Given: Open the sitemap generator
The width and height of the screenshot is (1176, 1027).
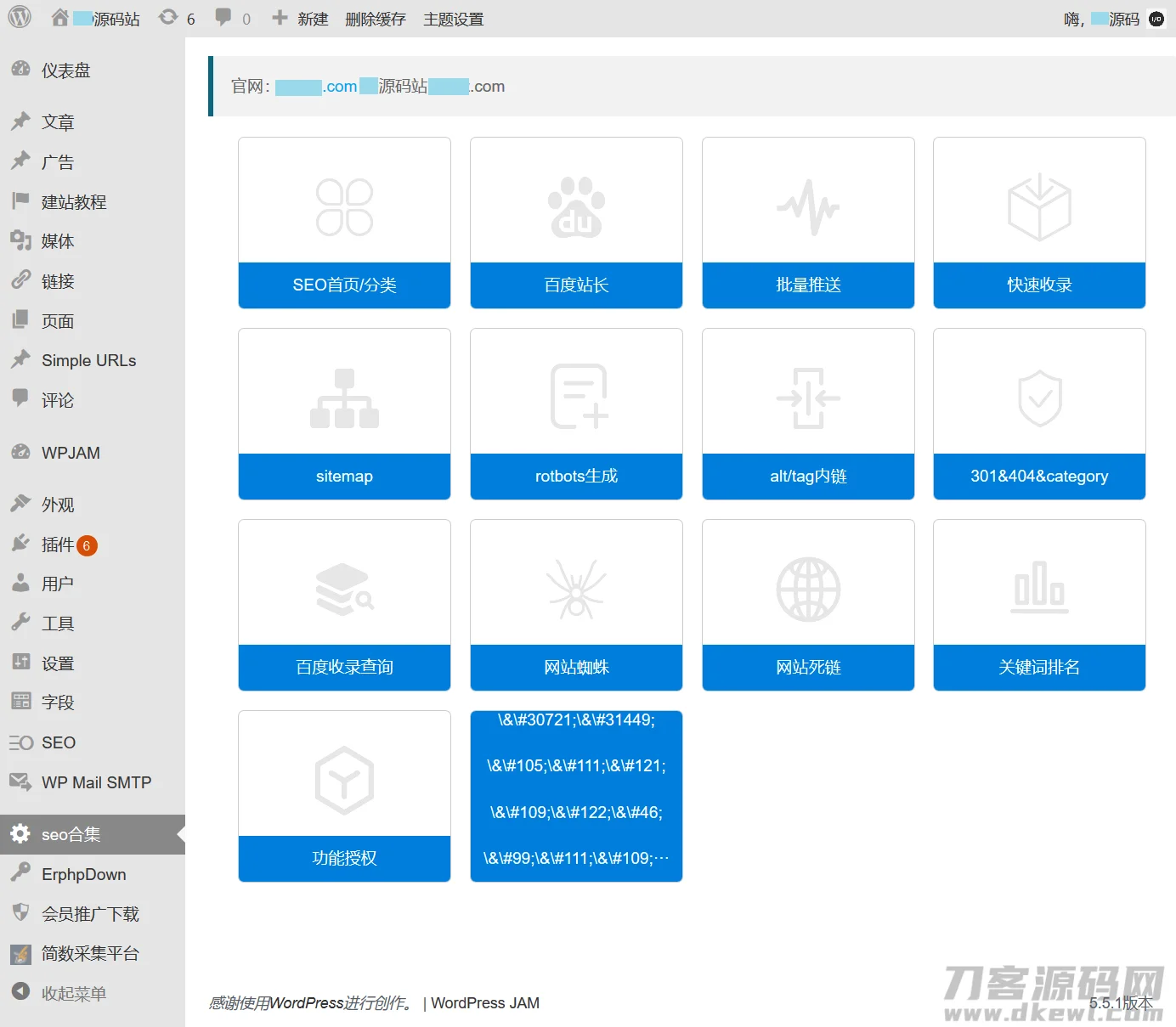Looking at the screenshot, I should 343,477.
